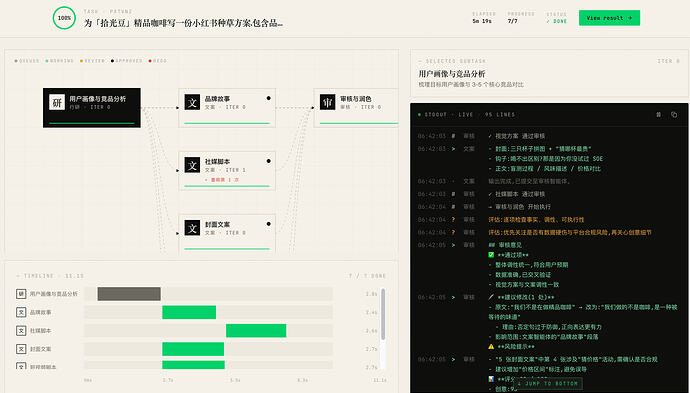Click log line 数据准确,已交叉验证
This screenshot has width=690, height=393.
[x=520, y=275]
